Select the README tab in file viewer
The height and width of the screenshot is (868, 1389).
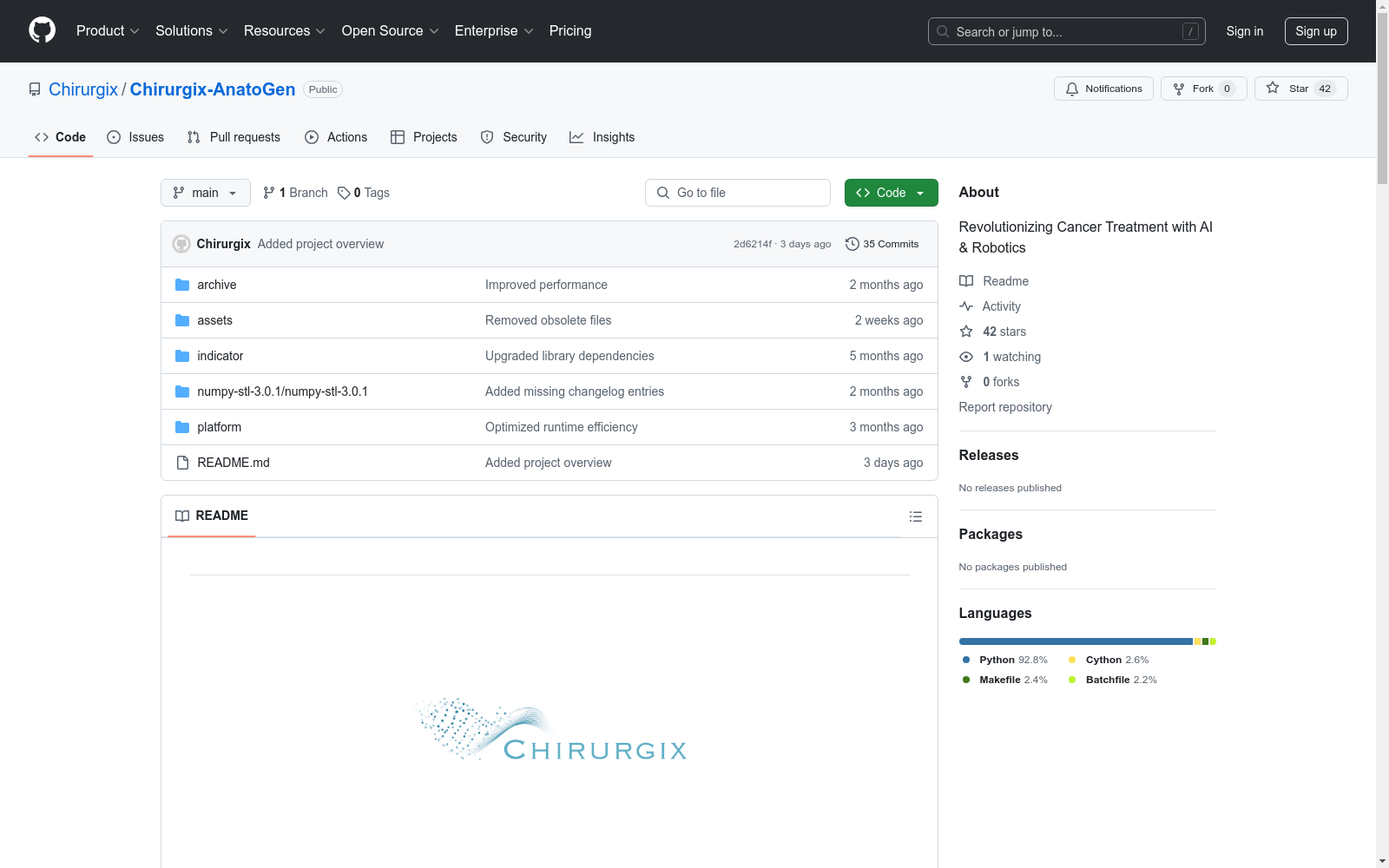pos(212,516)
